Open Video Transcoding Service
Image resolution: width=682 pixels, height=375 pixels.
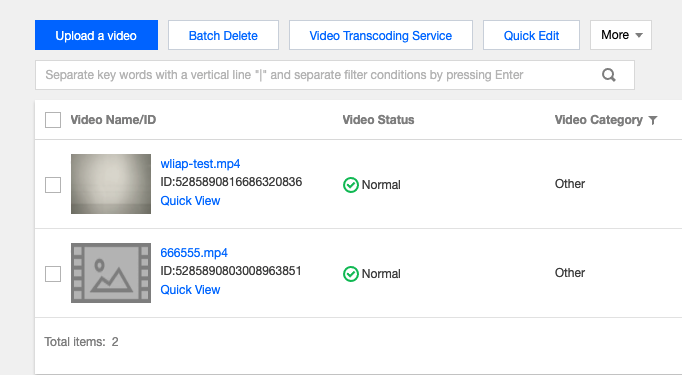(x=381, y=35)
